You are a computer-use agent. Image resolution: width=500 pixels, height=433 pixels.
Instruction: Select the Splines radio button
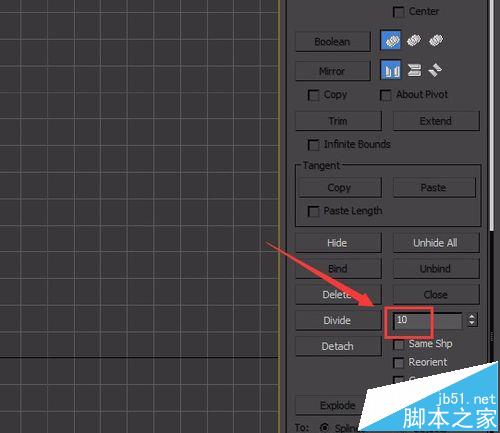point(324,427)
